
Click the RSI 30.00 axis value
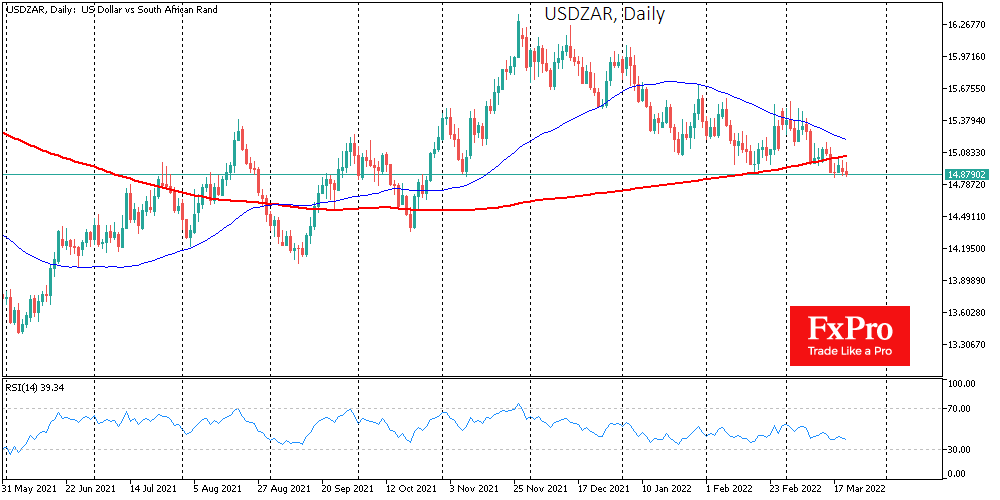tap(961, 450)
